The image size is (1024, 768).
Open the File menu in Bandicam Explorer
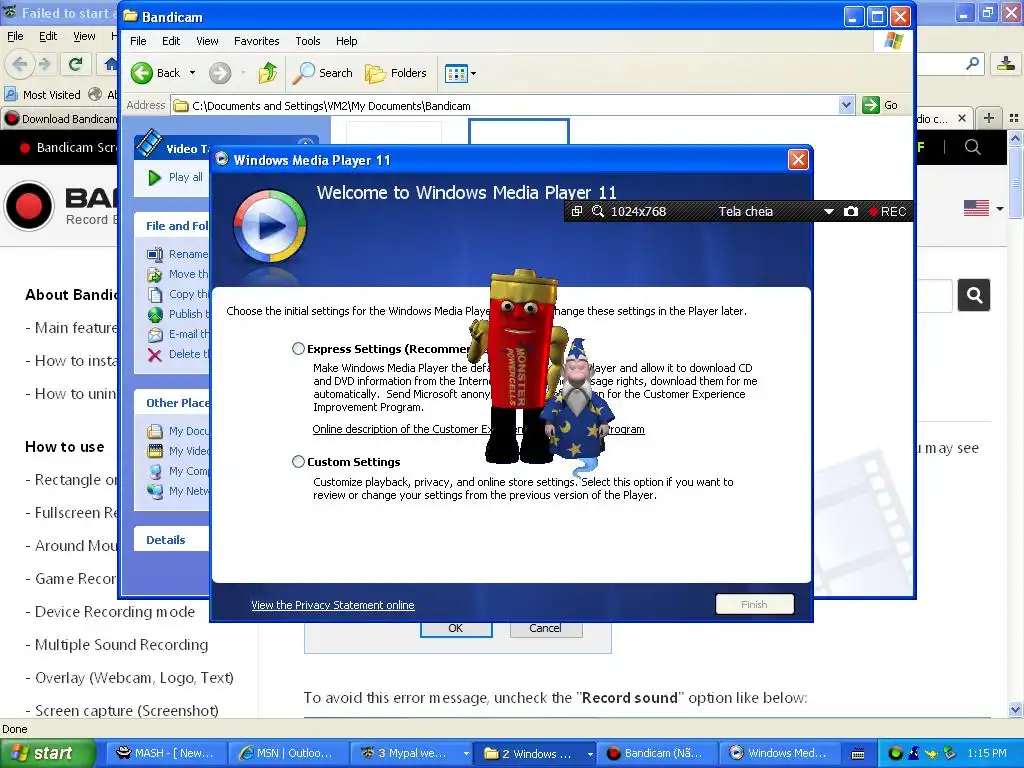(138, 41)
